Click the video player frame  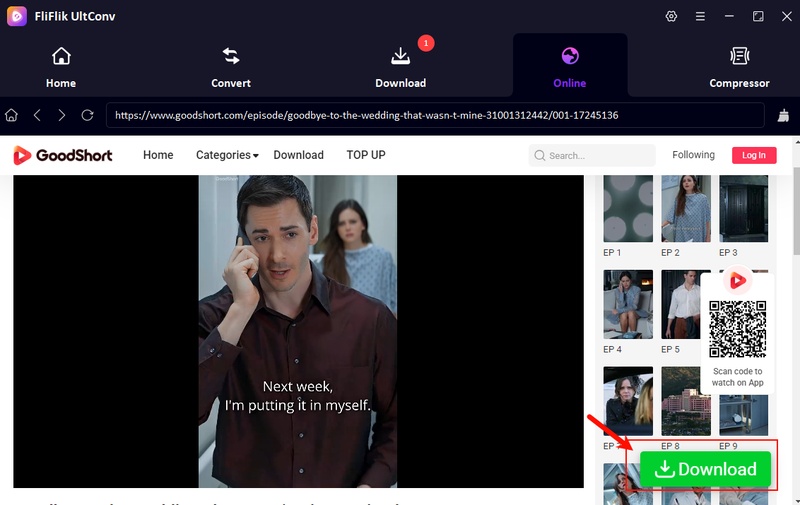(x=298, y=332)
